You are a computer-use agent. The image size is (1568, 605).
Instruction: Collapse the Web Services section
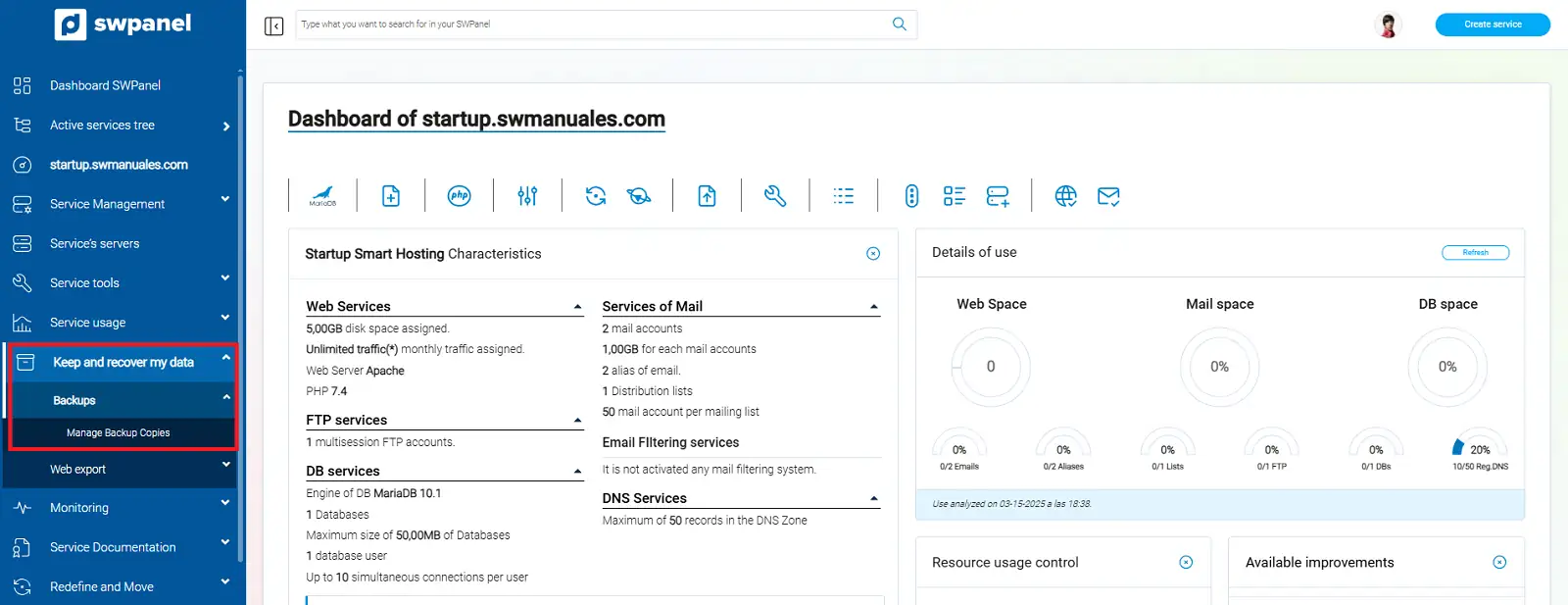[578, 307]
